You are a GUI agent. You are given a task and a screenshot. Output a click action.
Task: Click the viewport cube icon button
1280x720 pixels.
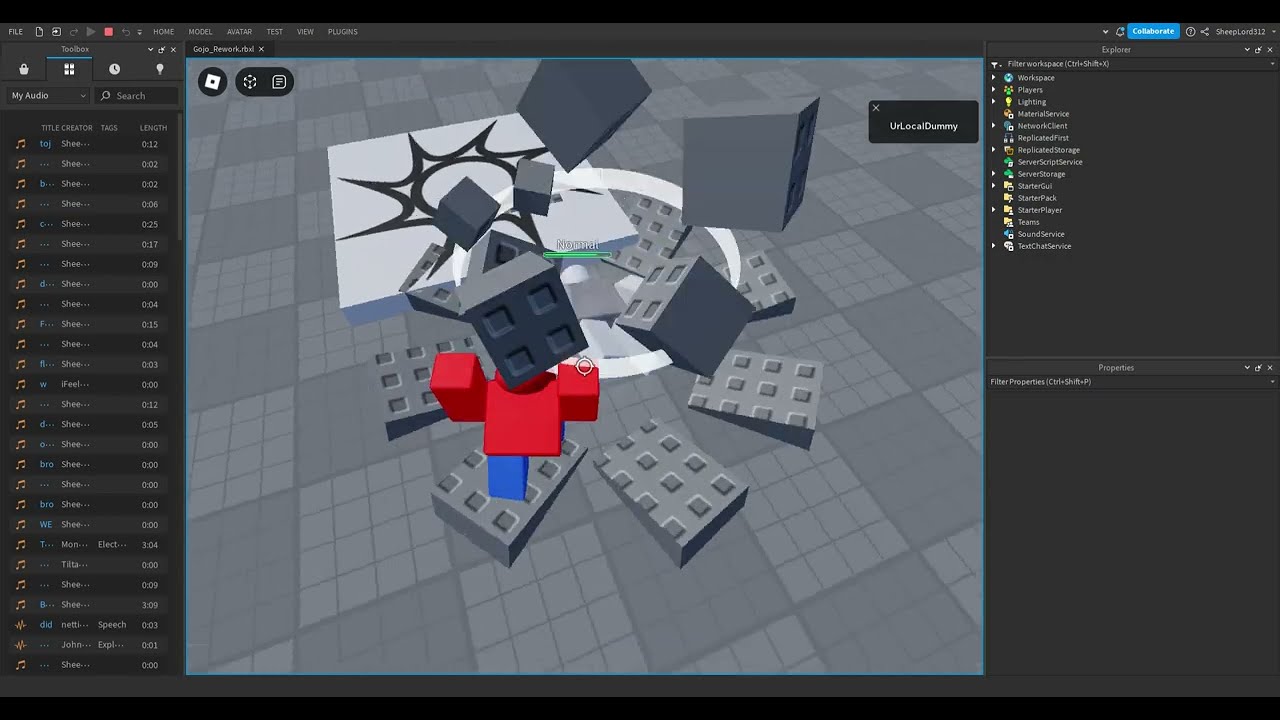pos(250,82)
